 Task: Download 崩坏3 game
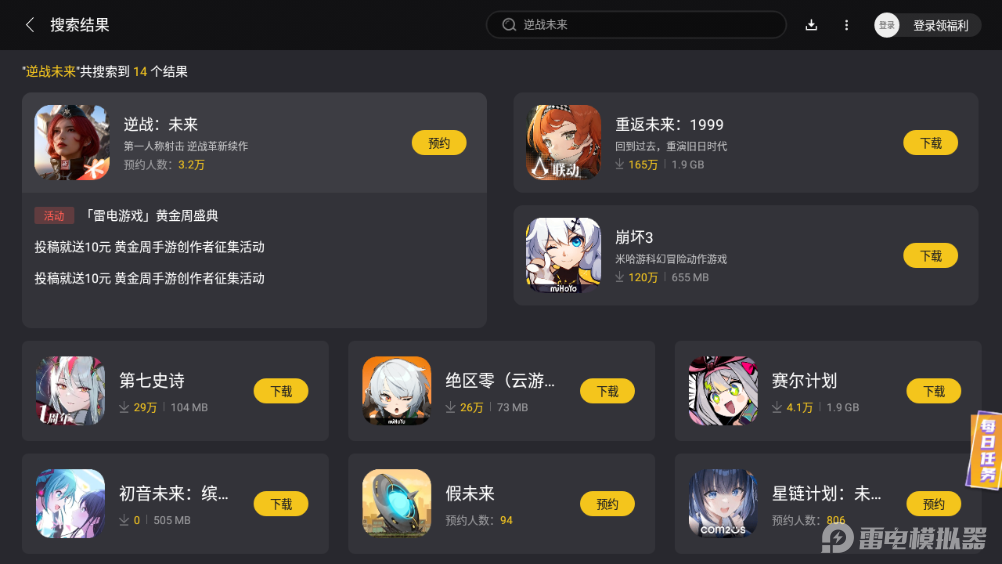coord(930,255)
